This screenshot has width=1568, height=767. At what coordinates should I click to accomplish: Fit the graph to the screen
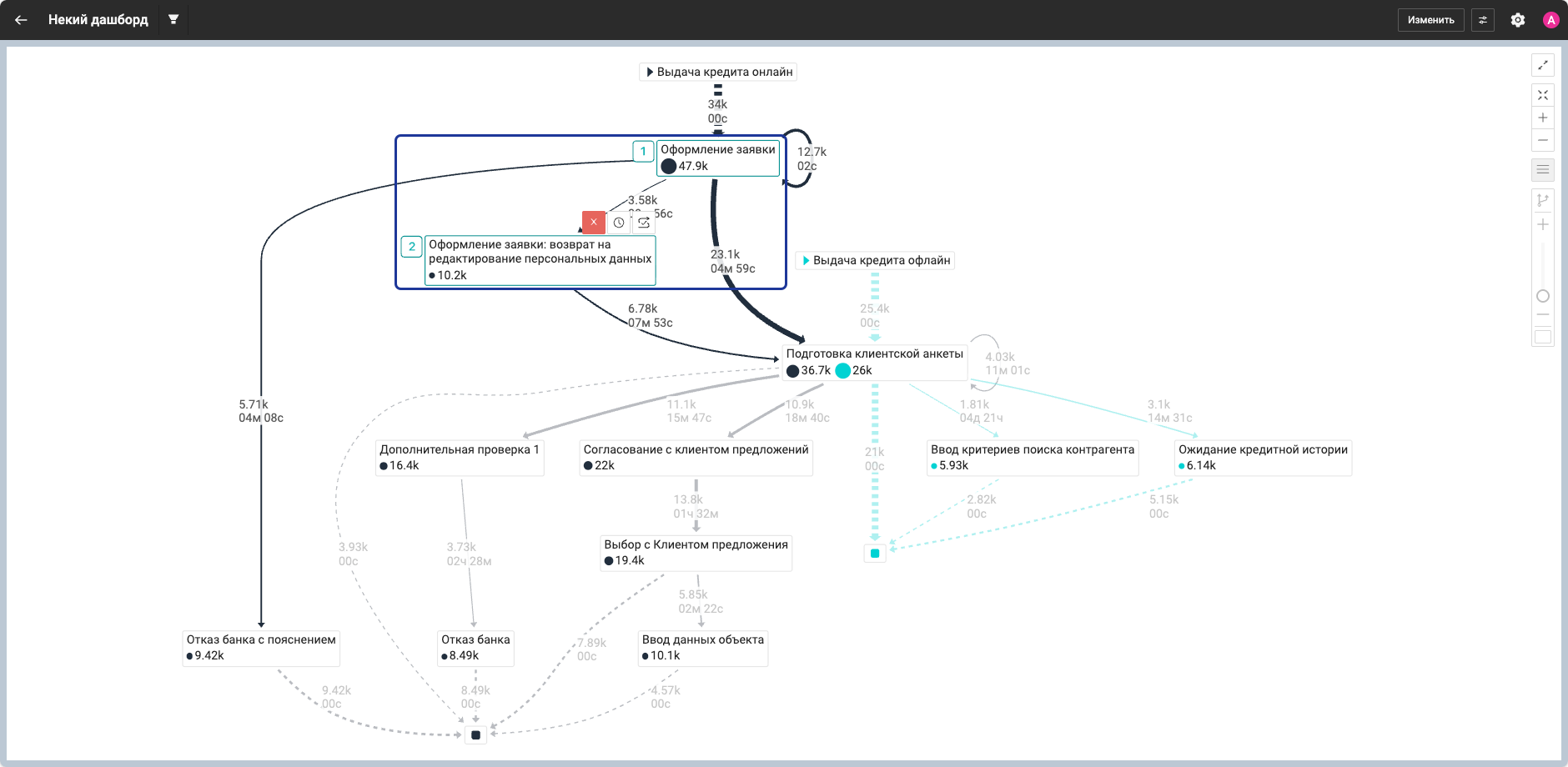click(1543, 95)
